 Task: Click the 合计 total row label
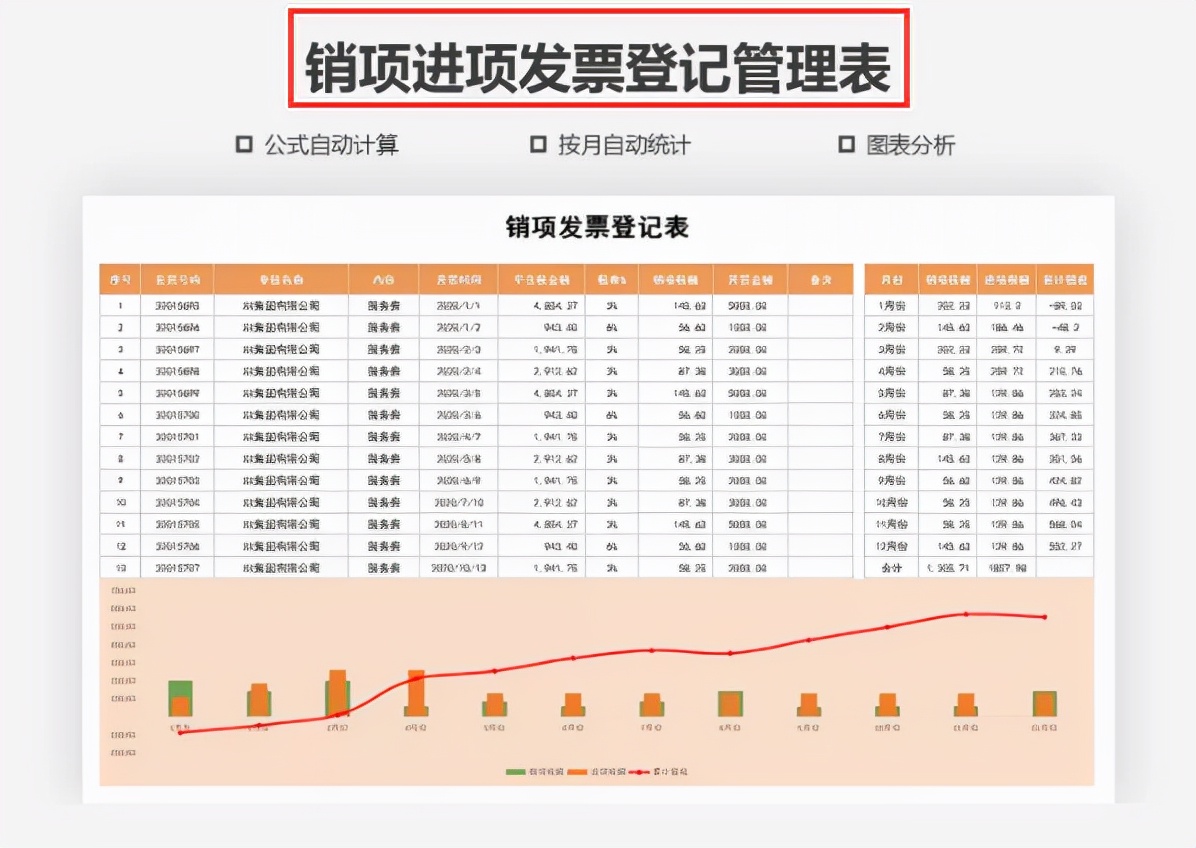click(892, 568)
